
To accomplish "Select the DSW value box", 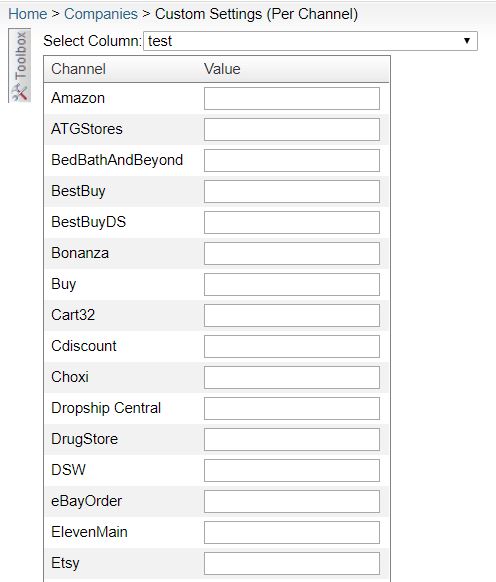I will [x=292, y=470].
